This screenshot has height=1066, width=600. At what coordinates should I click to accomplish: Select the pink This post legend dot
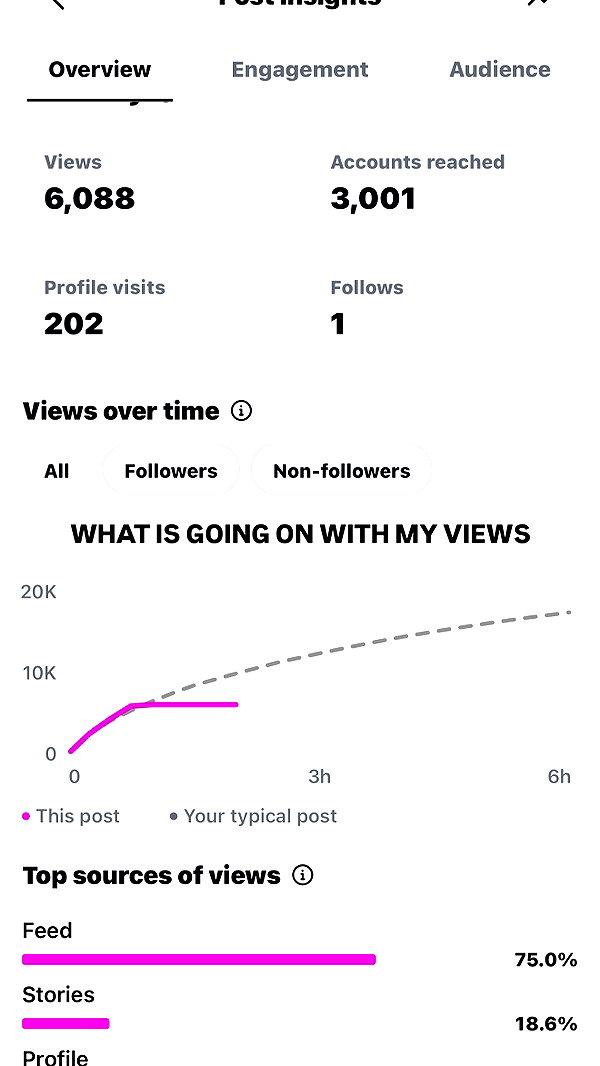click(26, 816)
